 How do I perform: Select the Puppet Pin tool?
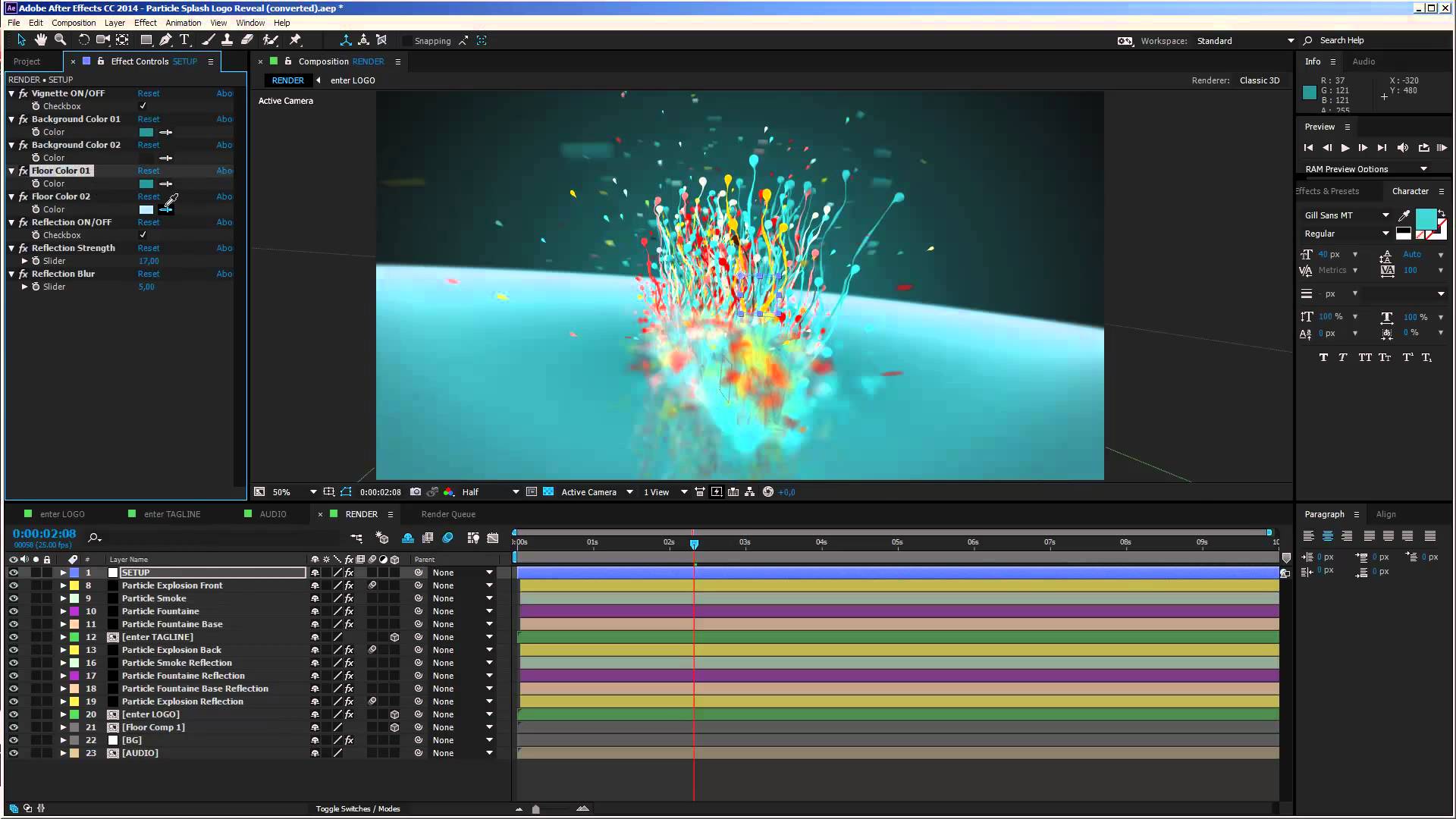(296, 40)
